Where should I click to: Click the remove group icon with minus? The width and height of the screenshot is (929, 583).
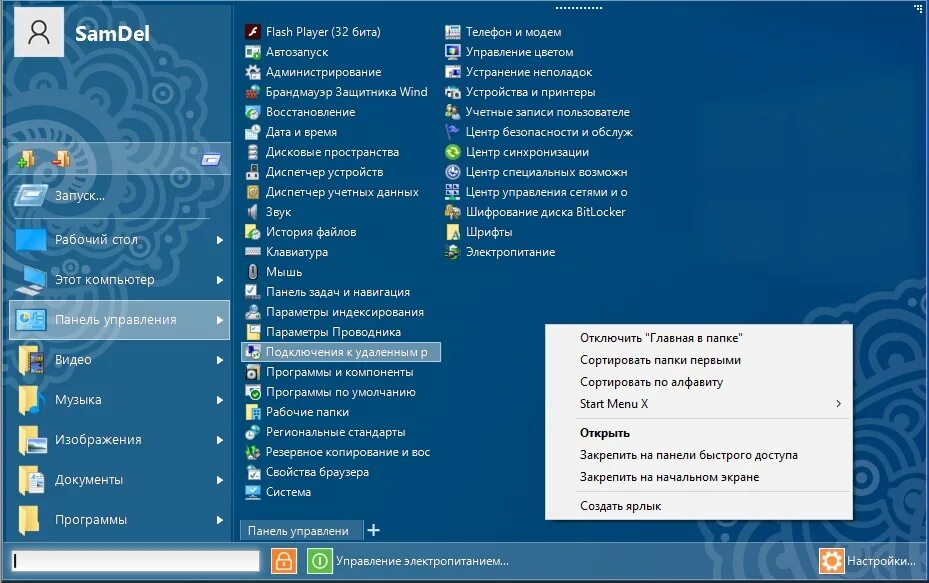tap(61, 159)
